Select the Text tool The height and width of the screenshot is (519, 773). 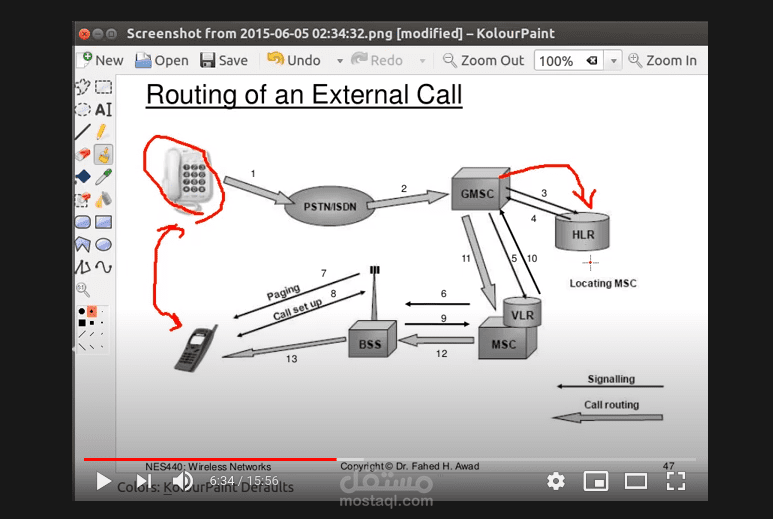104,109
